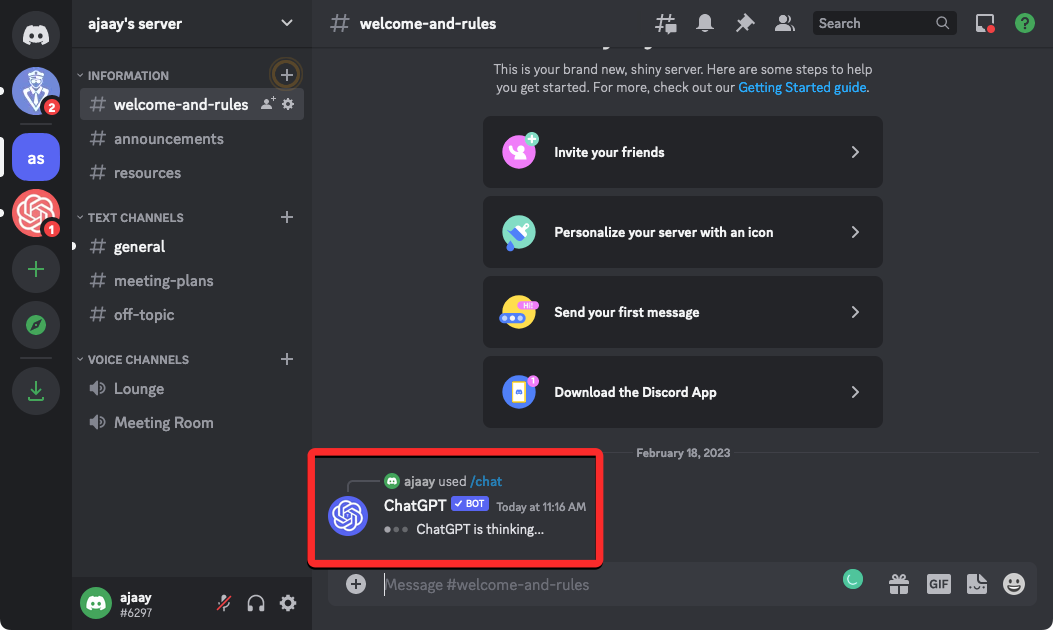Collapse the TEXT CHANNELS category
Screen dimensions: 1053x630
[x=130, y=218]
